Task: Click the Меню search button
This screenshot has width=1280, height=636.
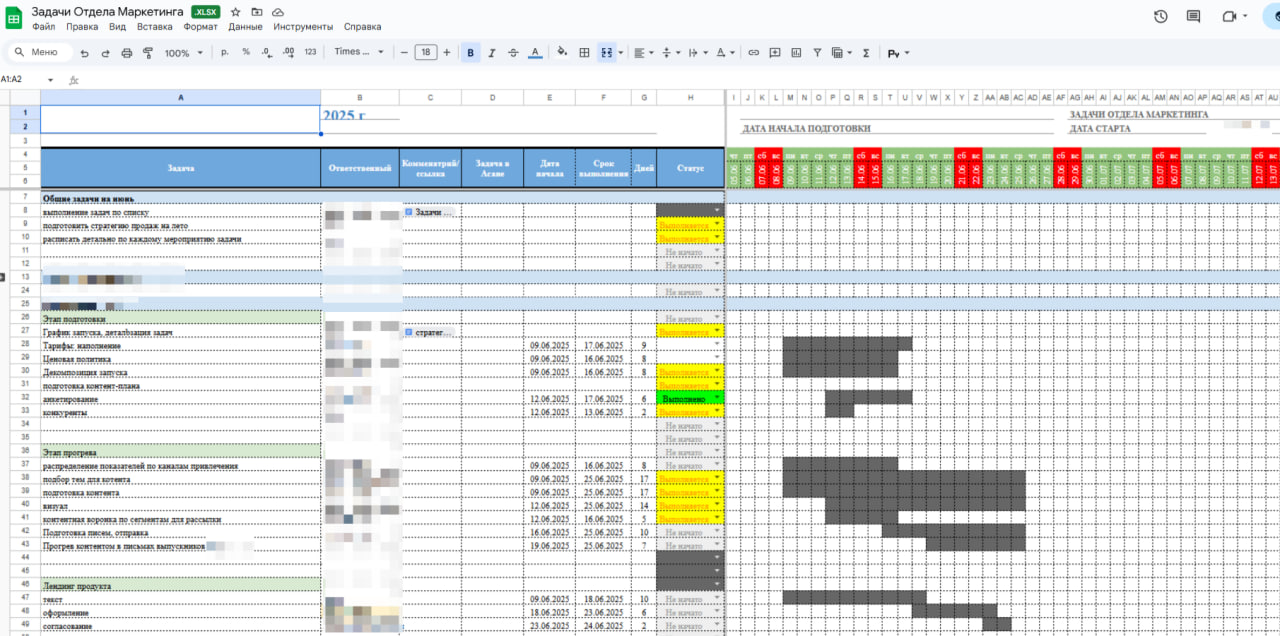Action: pyautogui.click(x=39, y=52)
